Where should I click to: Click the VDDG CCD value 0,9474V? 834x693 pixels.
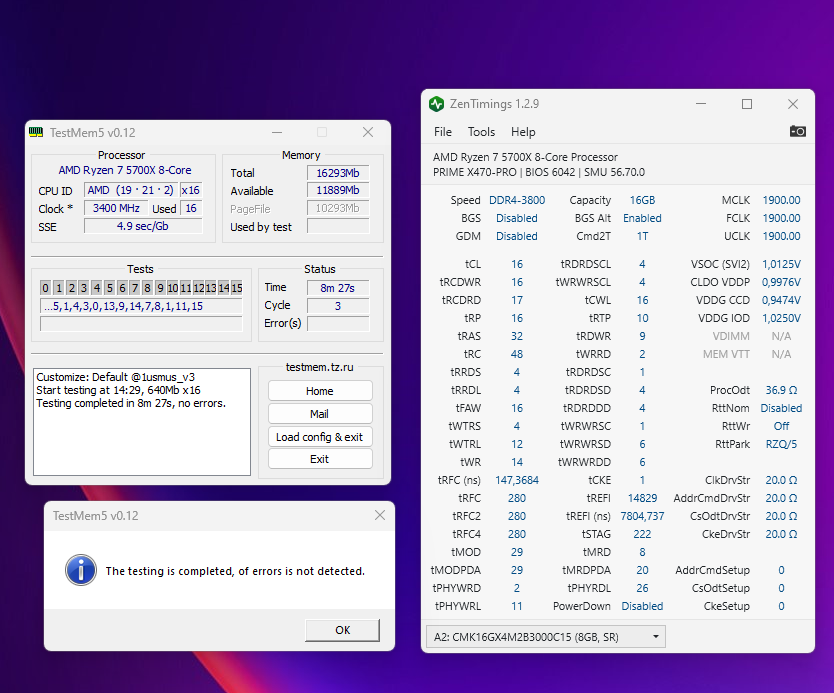[781, 300]
